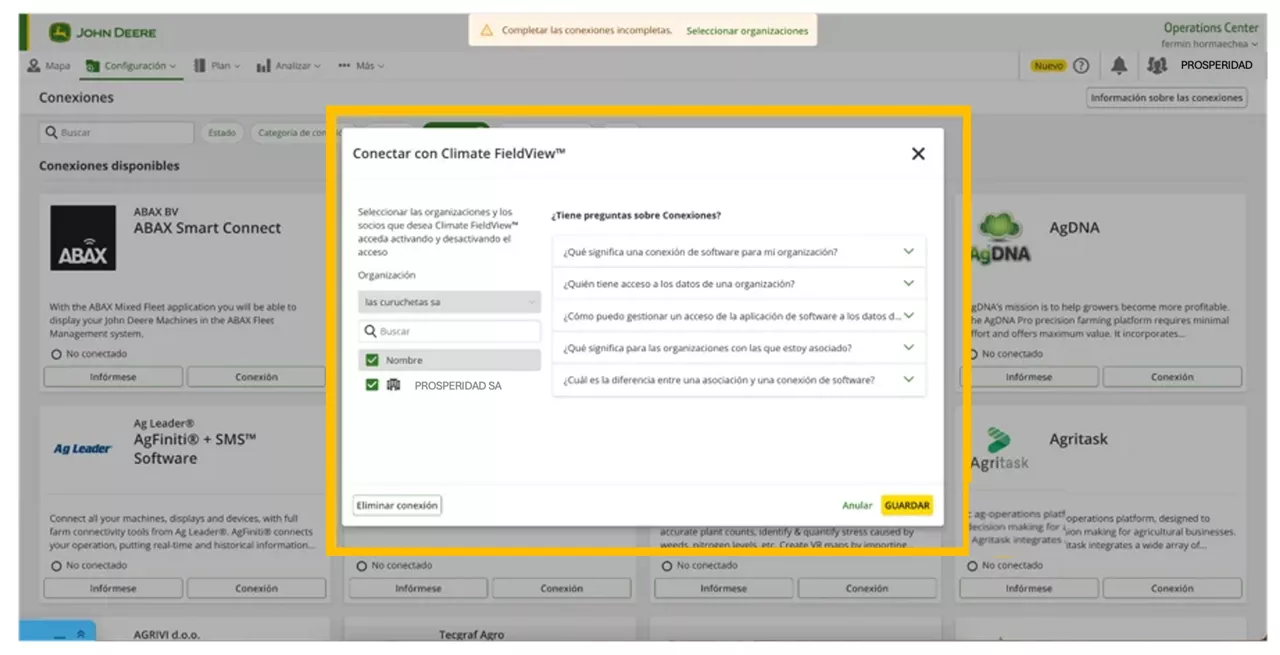Image resolution: width=1280 pixels, height=655 pixels.
Task: Click the Ag Leader logo
Action: tap(82, 449)
